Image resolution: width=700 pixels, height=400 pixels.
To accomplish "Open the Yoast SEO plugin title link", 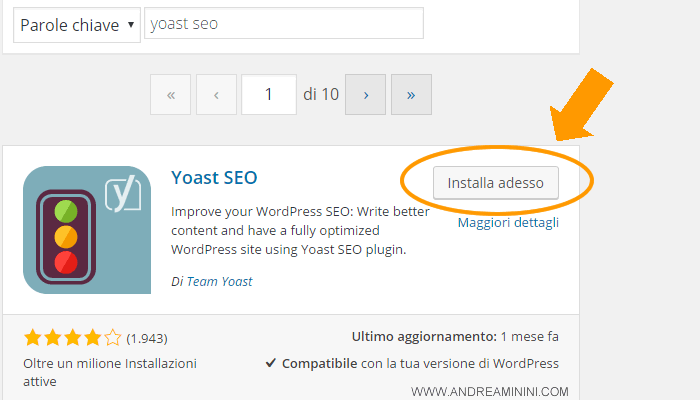I will click(x=214, y=178).
